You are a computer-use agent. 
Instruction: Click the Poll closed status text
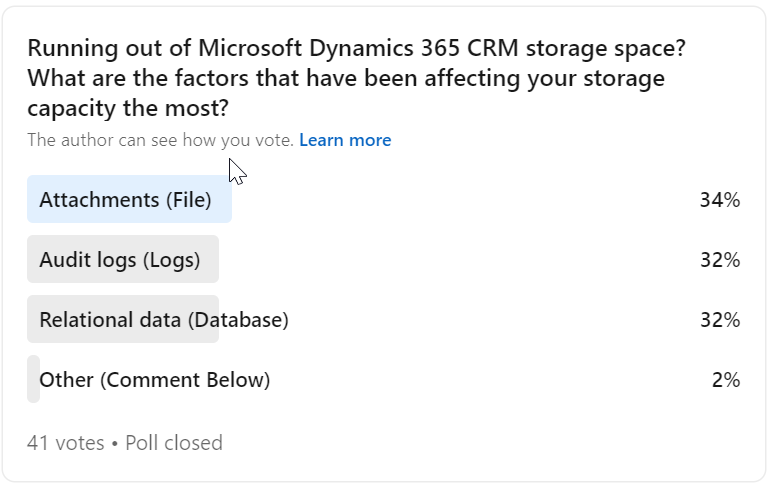pyautogui.click(x=174, y=443)
